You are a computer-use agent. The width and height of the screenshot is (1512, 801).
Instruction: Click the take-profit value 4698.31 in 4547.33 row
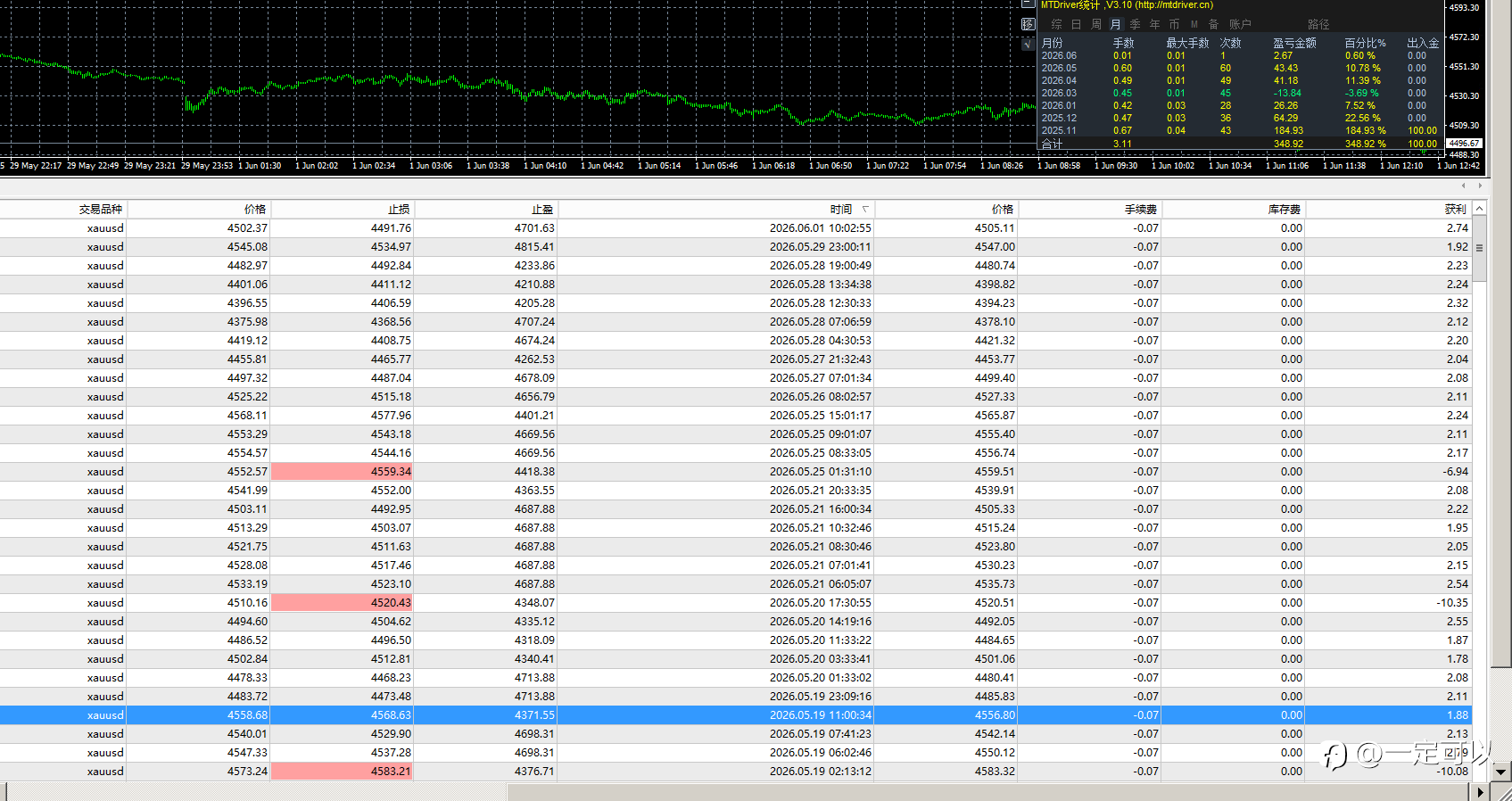pyautogui.click(x=534, y=753)
